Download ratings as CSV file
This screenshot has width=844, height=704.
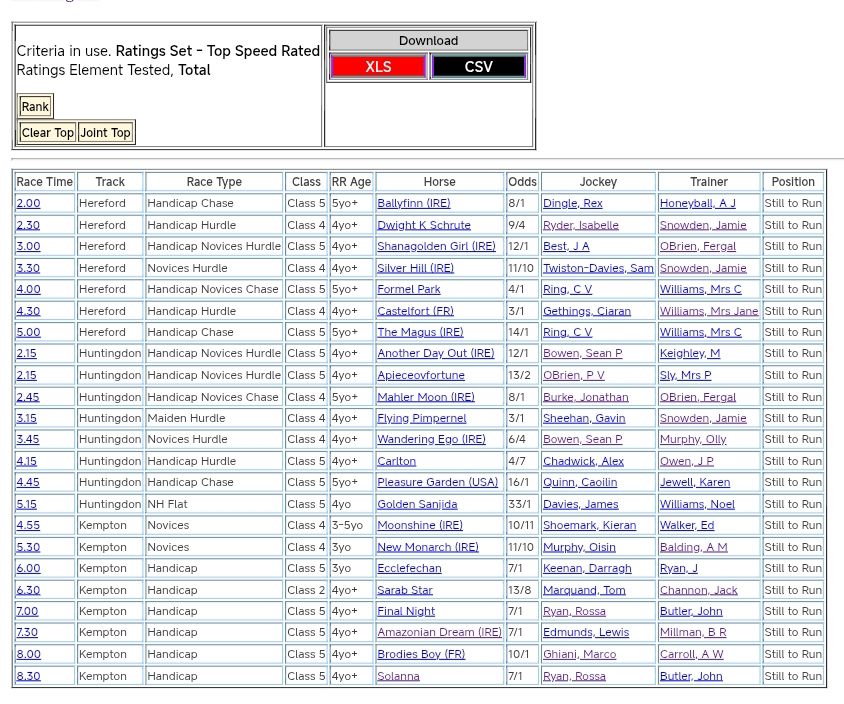478,67
